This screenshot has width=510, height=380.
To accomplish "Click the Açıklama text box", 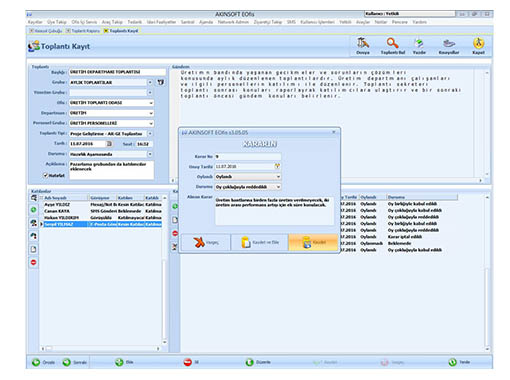I will pos(111,170).
